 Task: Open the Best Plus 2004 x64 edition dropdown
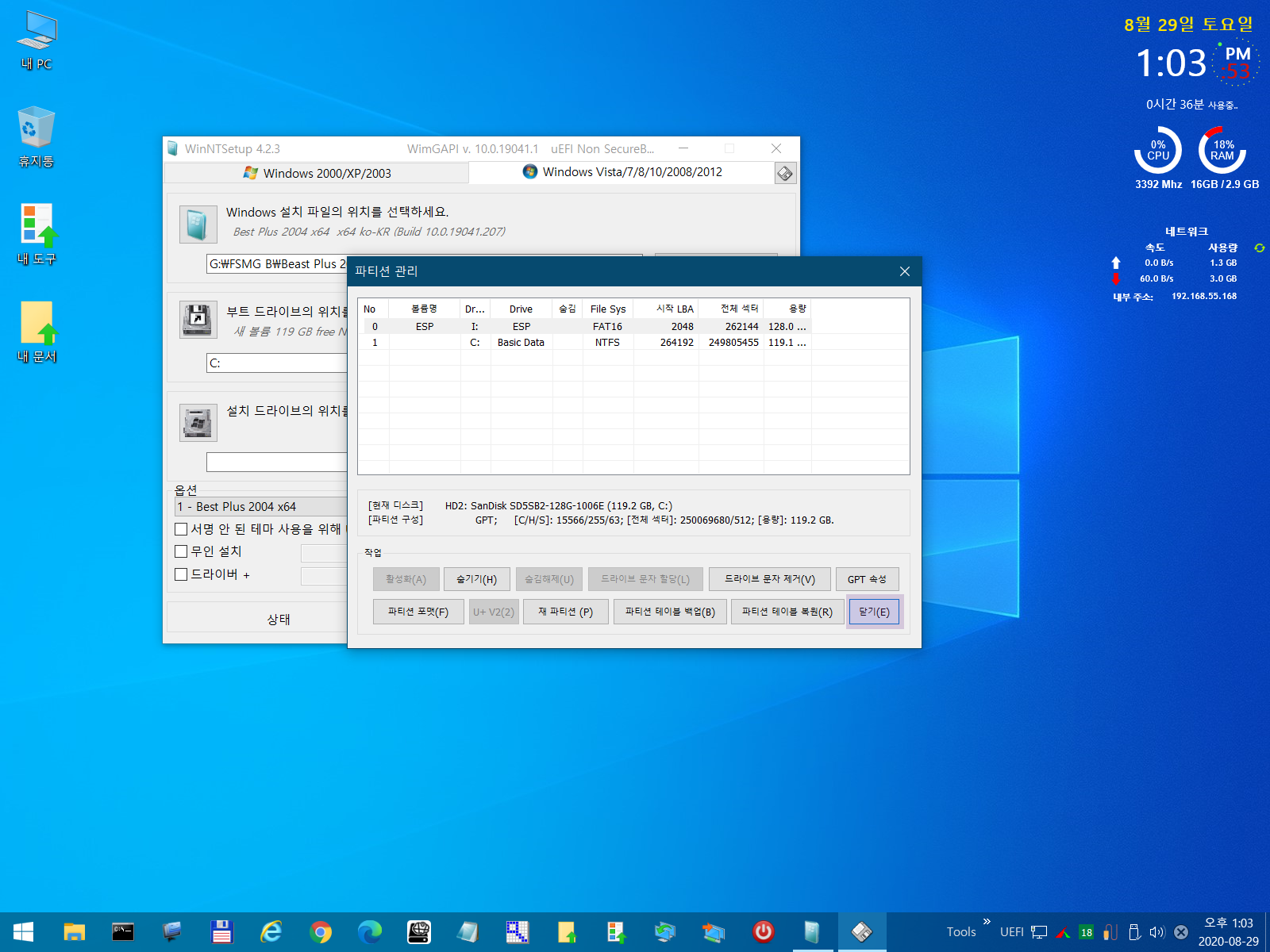click(x=261, y=506)
